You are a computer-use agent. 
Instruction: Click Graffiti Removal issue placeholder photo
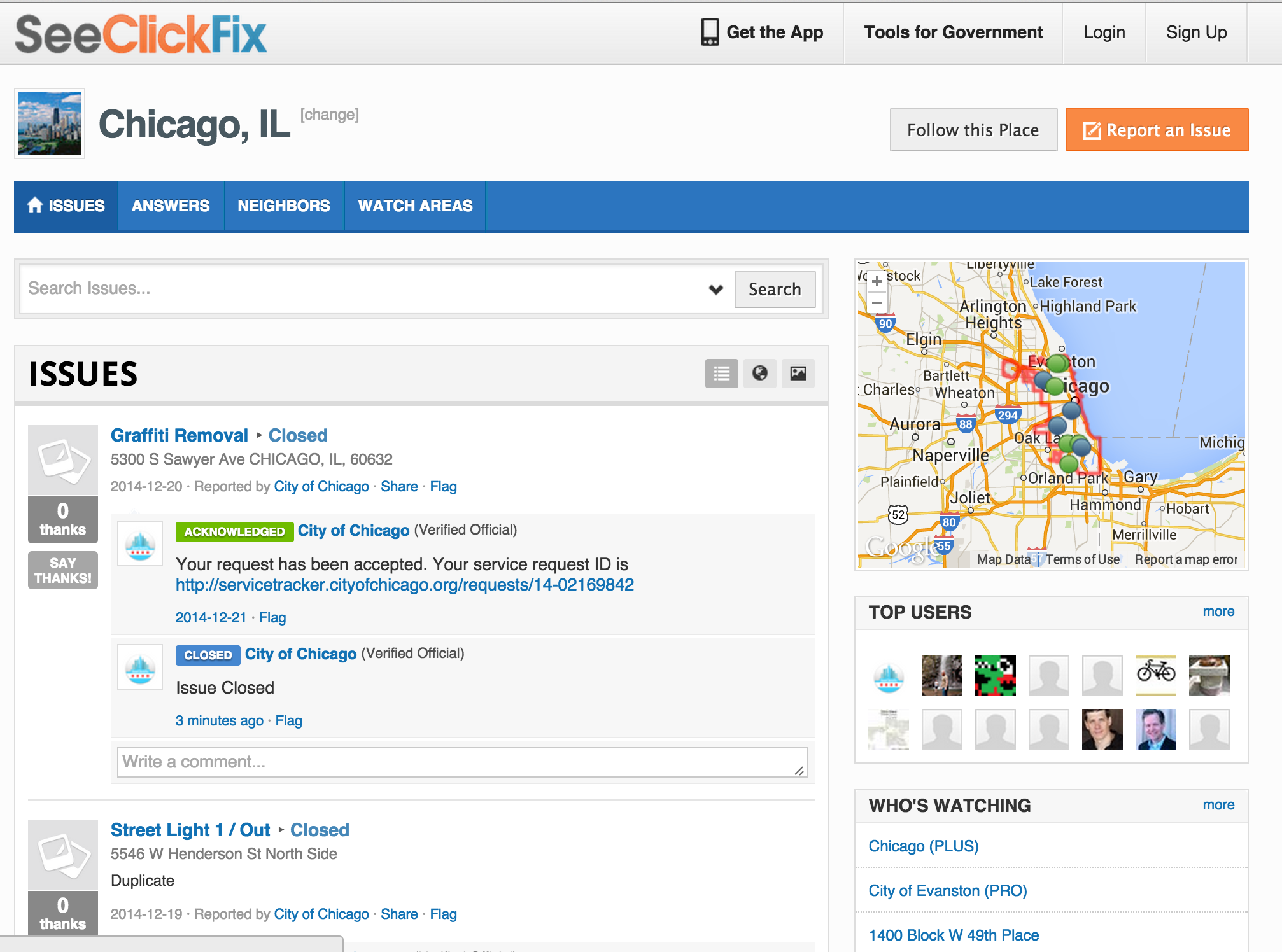[x=63, y=460]
